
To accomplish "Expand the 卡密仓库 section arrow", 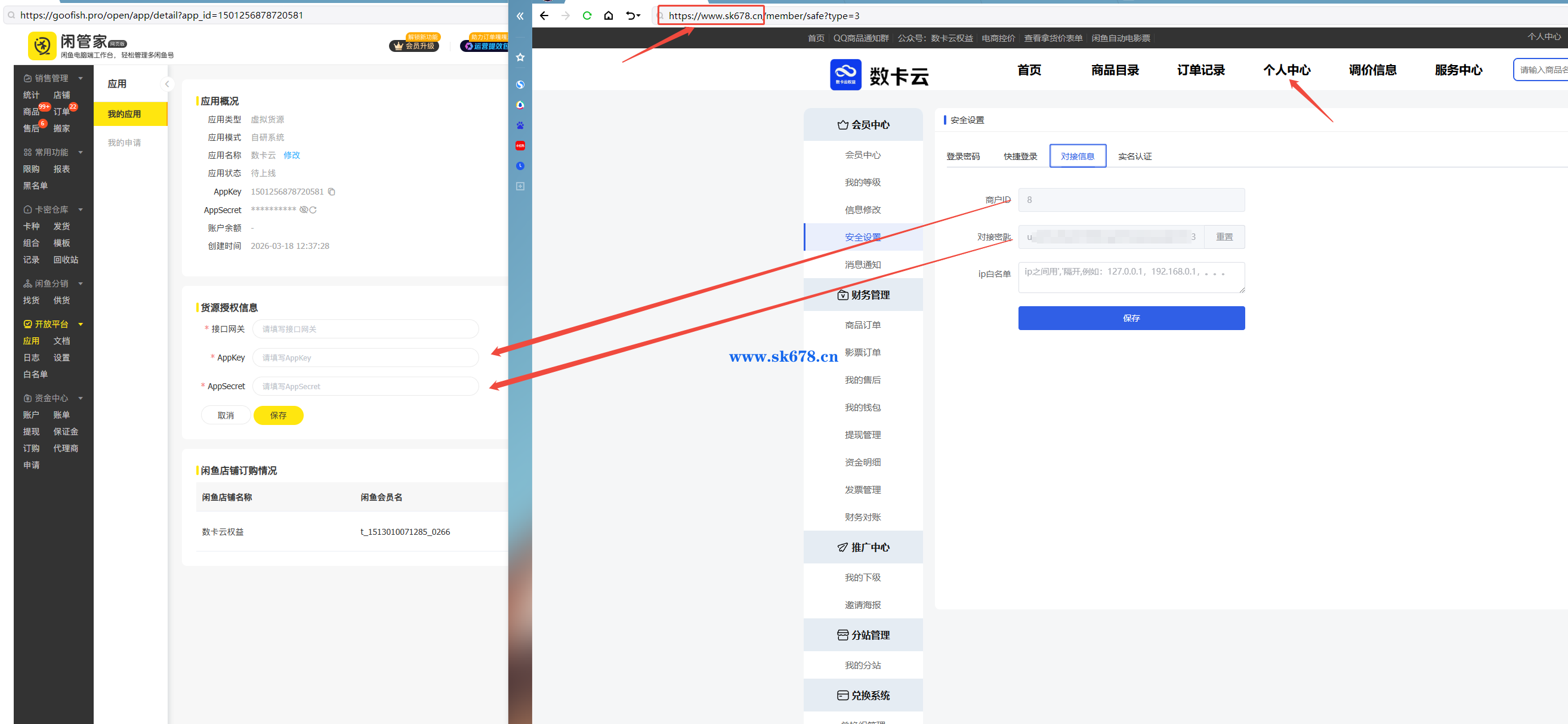I will pyautogui.click(x=81, y=210).
